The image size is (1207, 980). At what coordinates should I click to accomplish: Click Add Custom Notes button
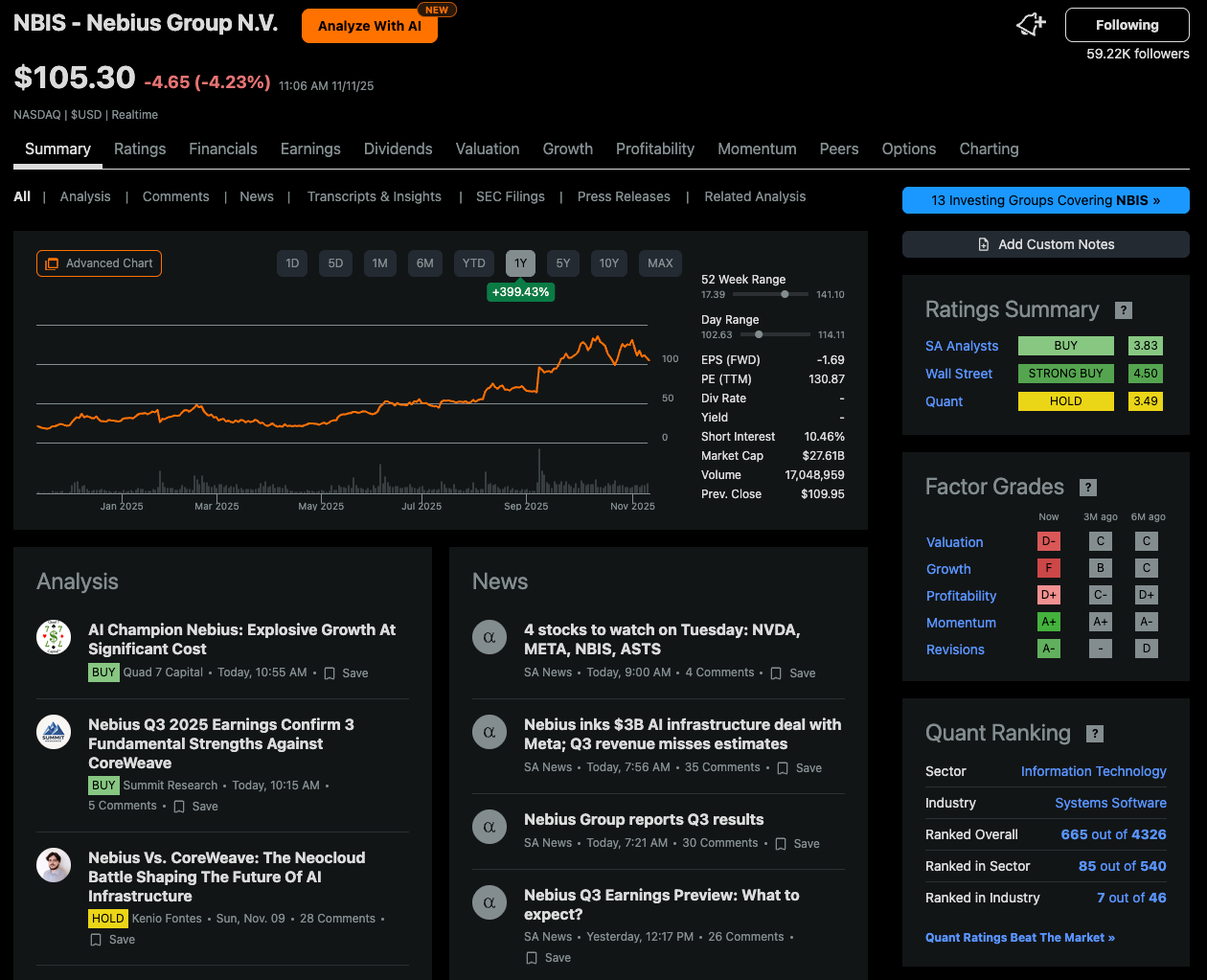tap(1046, 244)
